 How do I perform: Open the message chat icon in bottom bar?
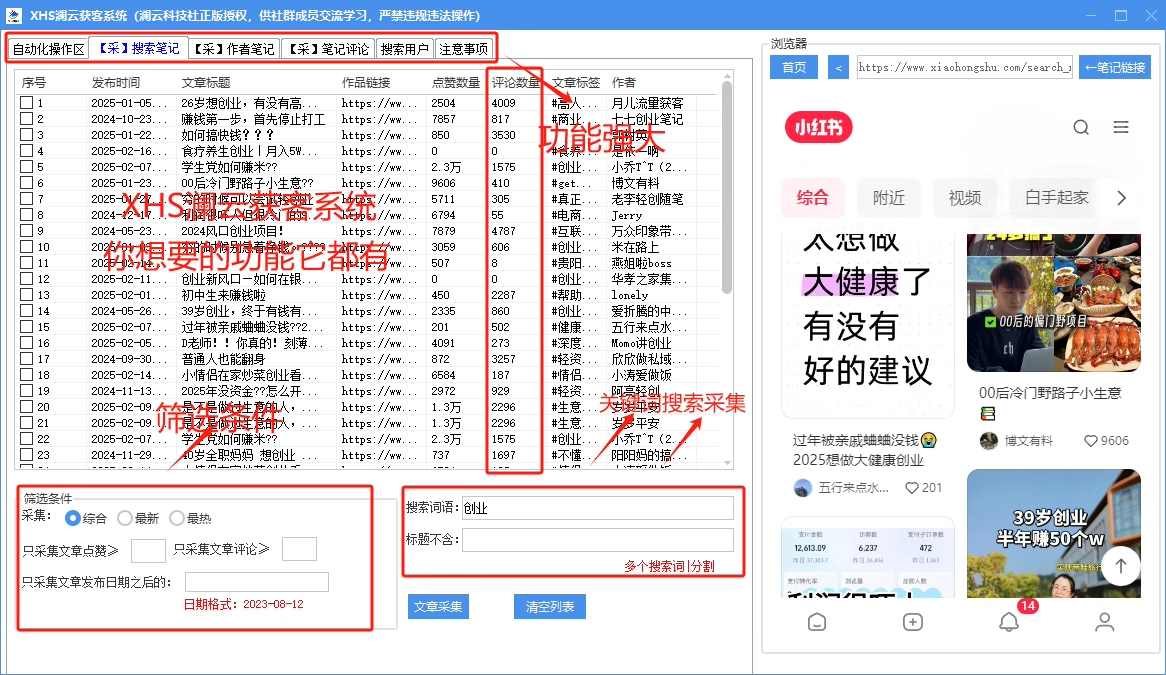816,622
